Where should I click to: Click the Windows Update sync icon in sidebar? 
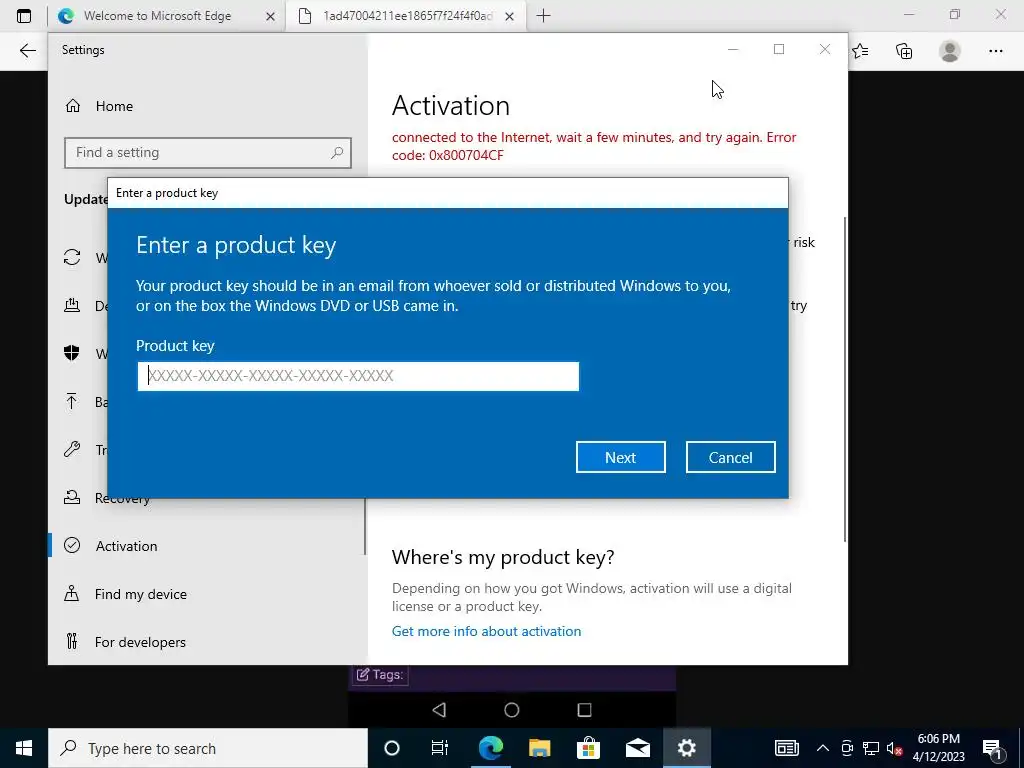(72, 257)
